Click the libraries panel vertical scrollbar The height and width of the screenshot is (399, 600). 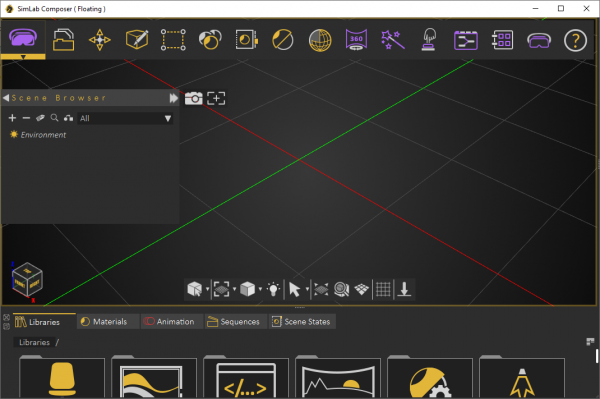[597, 356]
